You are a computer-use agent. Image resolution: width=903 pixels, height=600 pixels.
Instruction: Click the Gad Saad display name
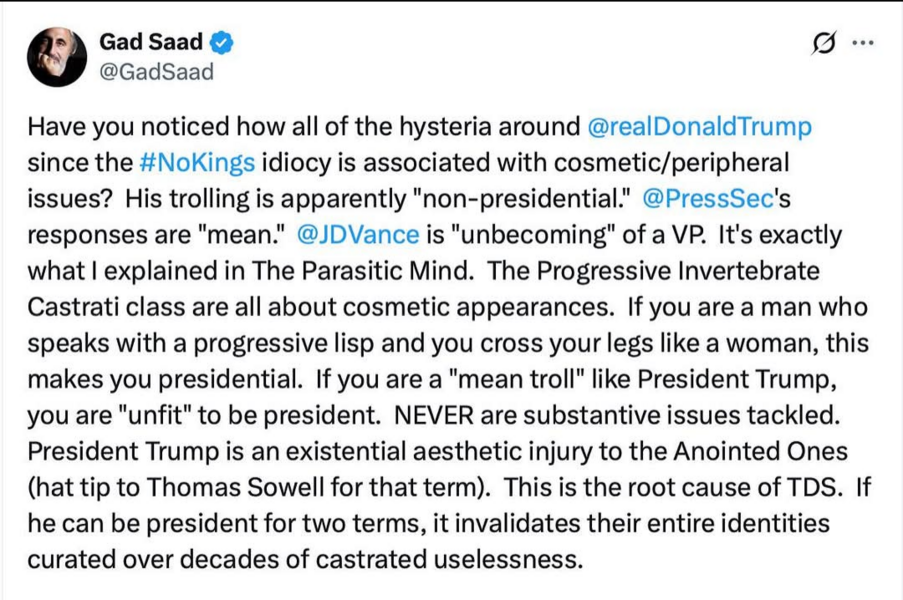pyautogui.click(x=151, y=43)
